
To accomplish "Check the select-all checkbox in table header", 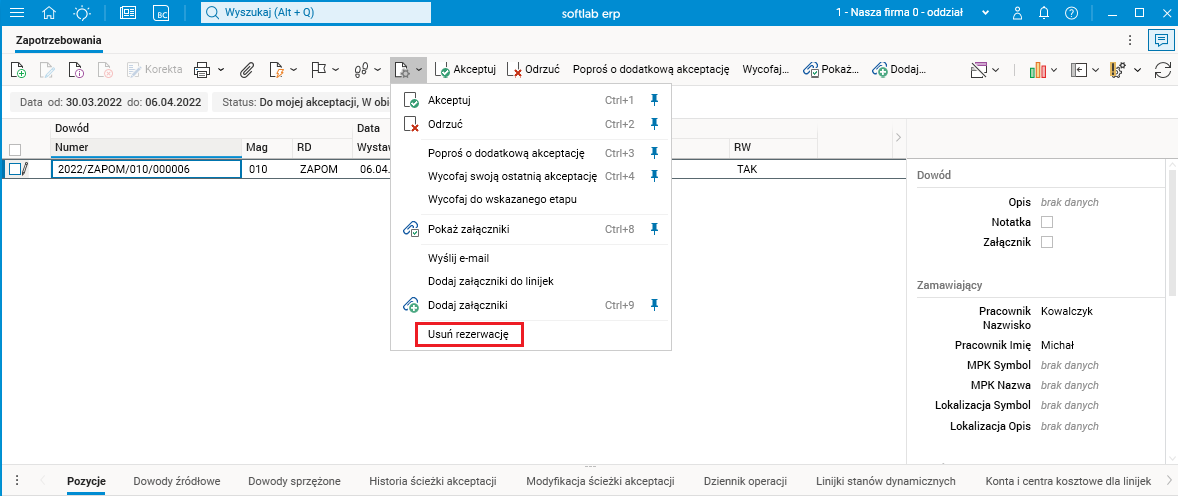I will 15,149.
